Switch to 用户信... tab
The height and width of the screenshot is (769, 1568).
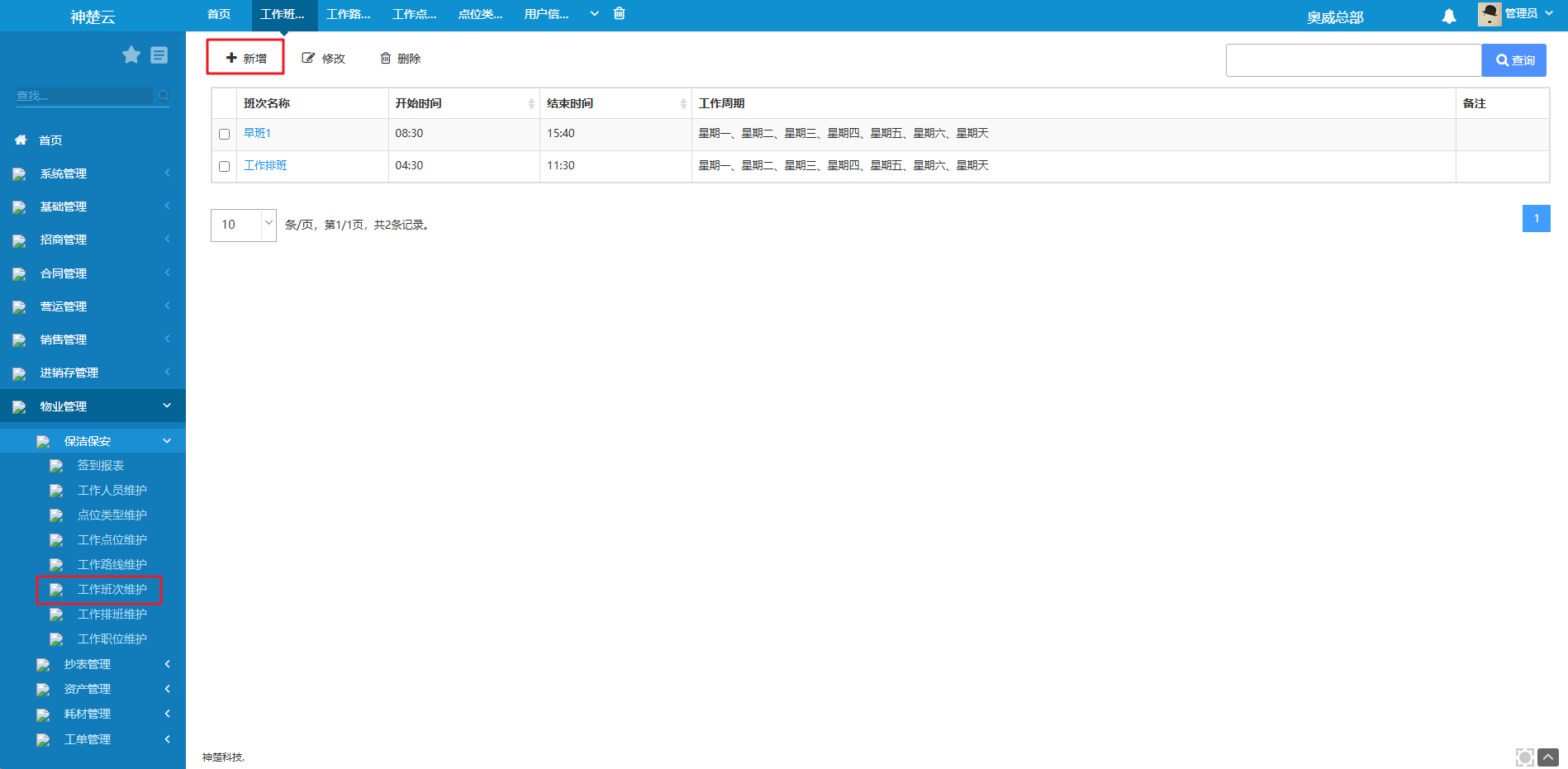pyautogui.click(x=547, y=14)
